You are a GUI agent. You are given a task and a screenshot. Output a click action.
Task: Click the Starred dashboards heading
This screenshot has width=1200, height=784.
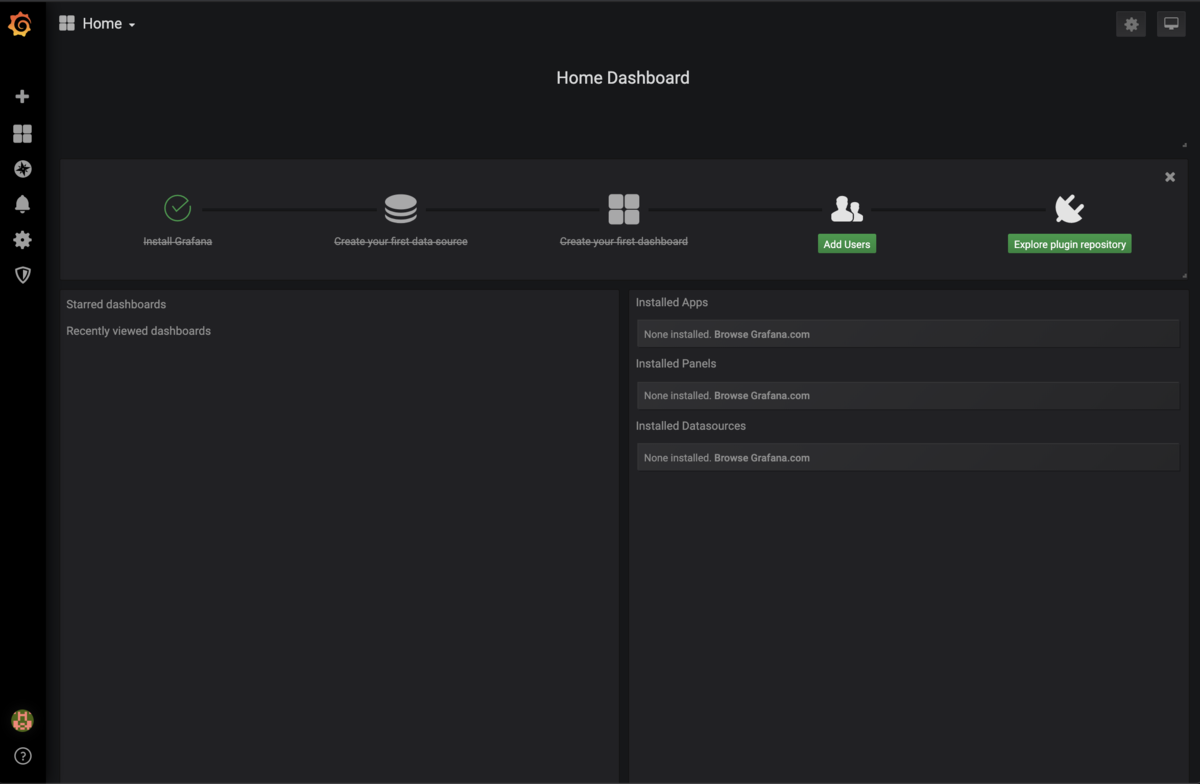(x=116, y=304)
